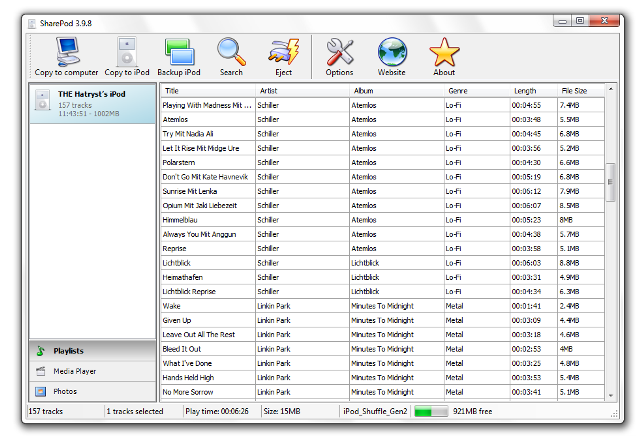This screenshot has height=442, width=640.
Task: Click the Playlists music note icon
Action: [40, 351]
